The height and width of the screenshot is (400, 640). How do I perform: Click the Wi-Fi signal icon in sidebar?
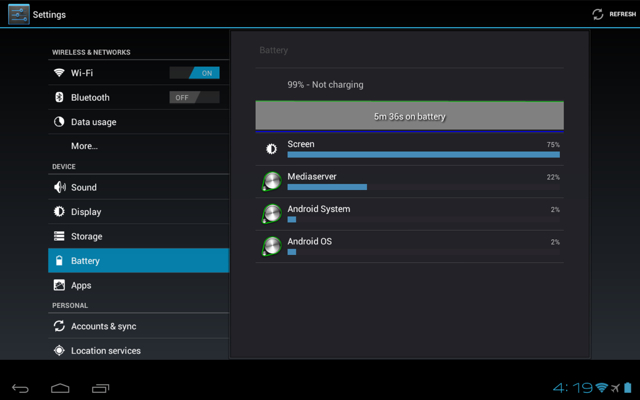59,73
